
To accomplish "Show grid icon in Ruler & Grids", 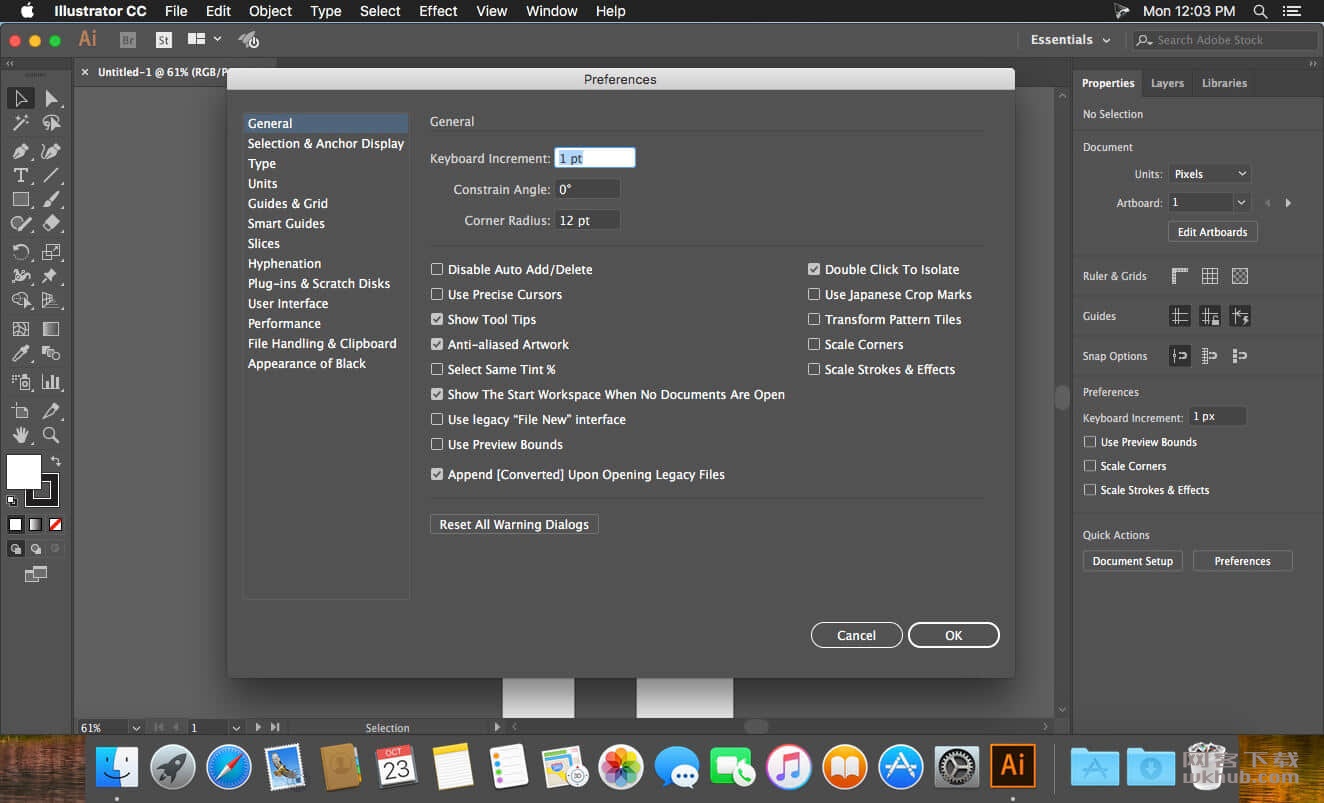I will point(1210,276).
